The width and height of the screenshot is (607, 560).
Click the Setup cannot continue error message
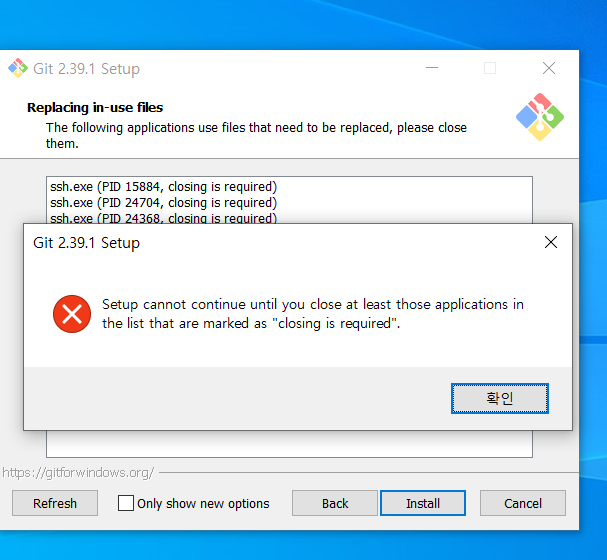[313, 314]
